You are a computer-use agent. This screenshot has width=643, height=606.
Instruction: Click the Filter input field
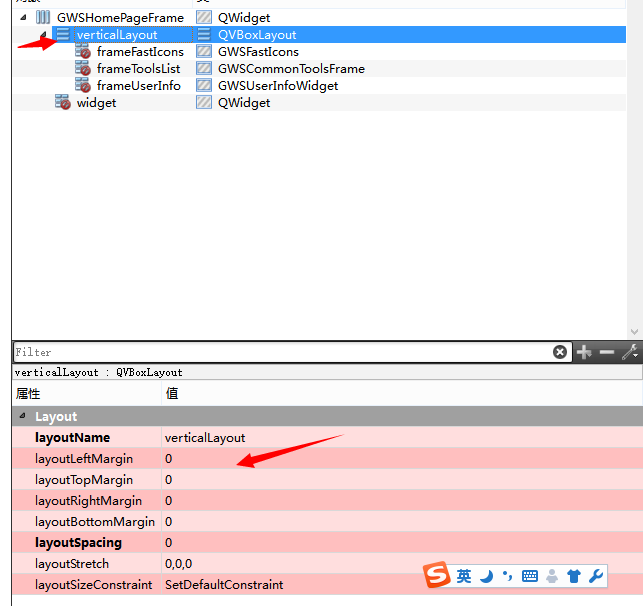(x=280, y=352)
